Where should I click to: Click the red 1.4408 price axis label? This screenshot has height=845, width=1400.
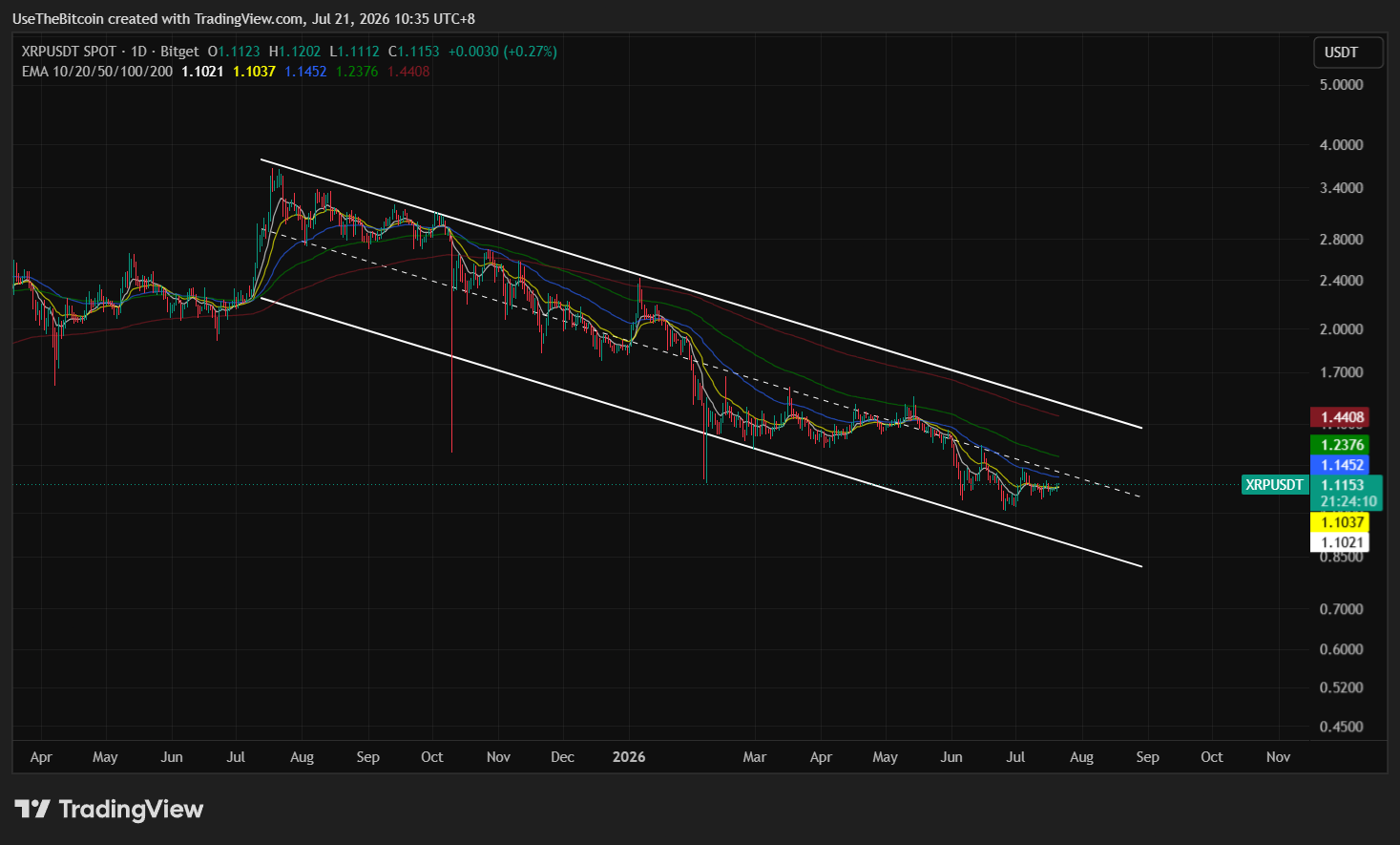1343,417
